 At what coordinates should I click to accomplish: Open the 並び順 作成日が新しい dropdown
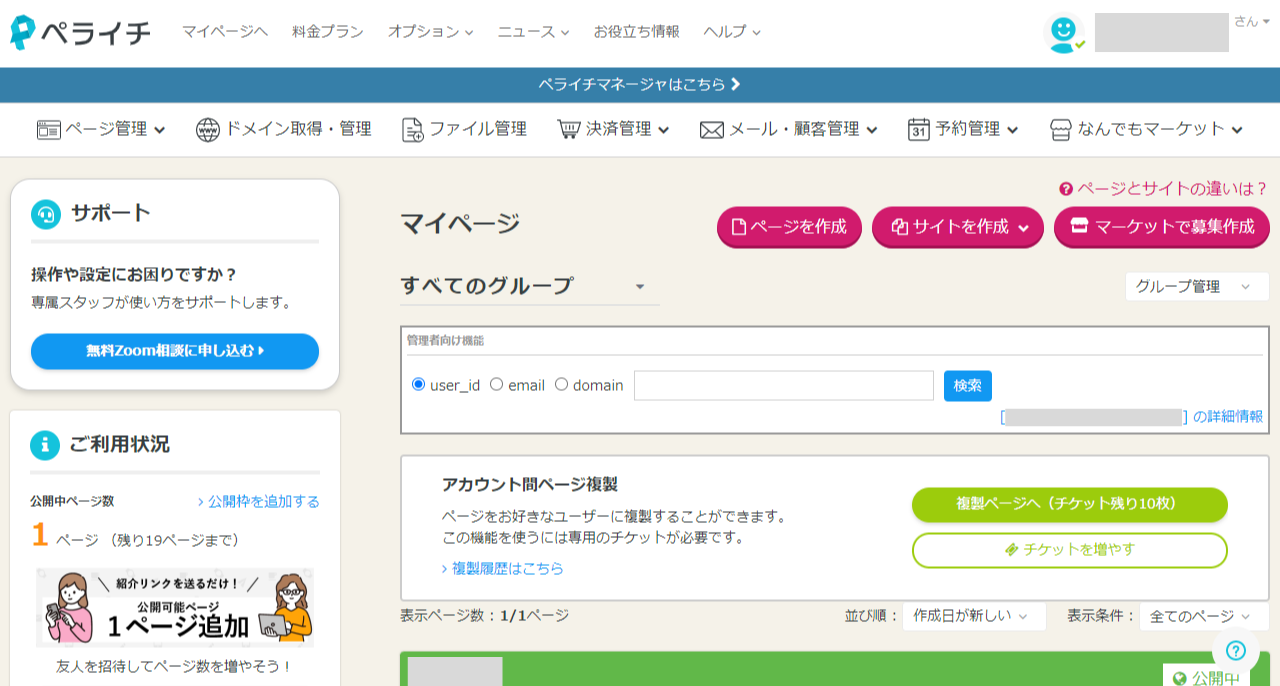pos(974,617)
